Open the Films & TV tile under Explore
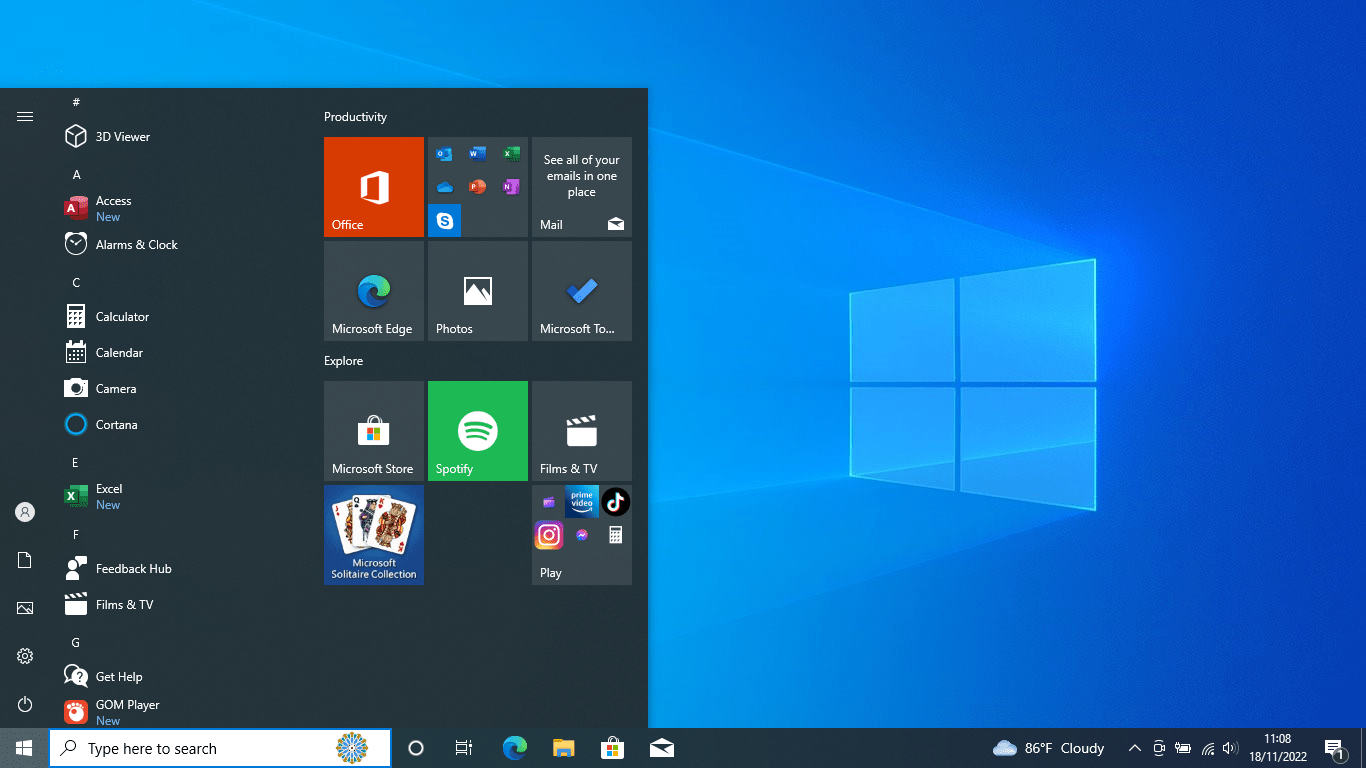The width and height of the screenshot is (1366, 768). 582,431
